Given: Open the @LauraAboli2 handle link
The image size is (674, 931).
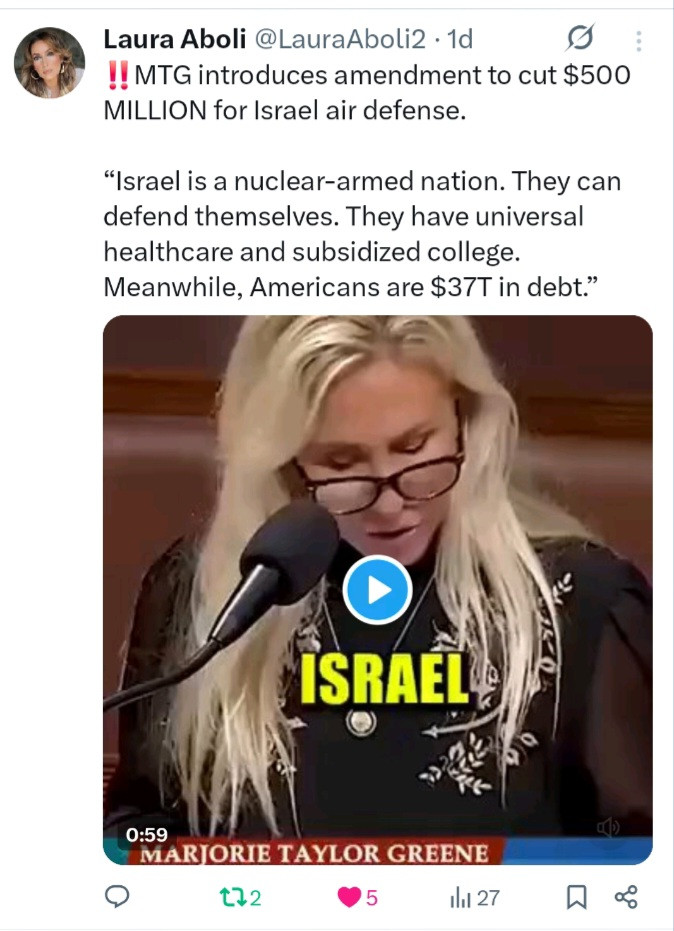Looking at the screenshot, I should pyautogui.click(x=340, y=40).
